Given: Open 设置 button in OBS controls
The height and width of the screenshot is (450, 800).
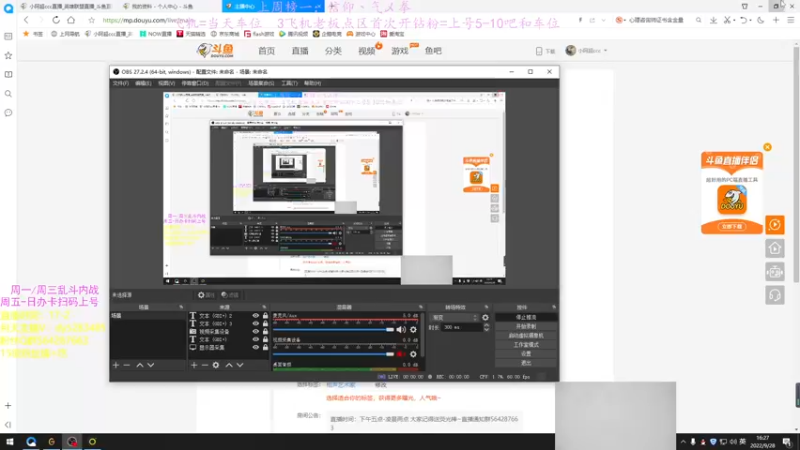Looking at the screenshot, I should tap(526, 354).
